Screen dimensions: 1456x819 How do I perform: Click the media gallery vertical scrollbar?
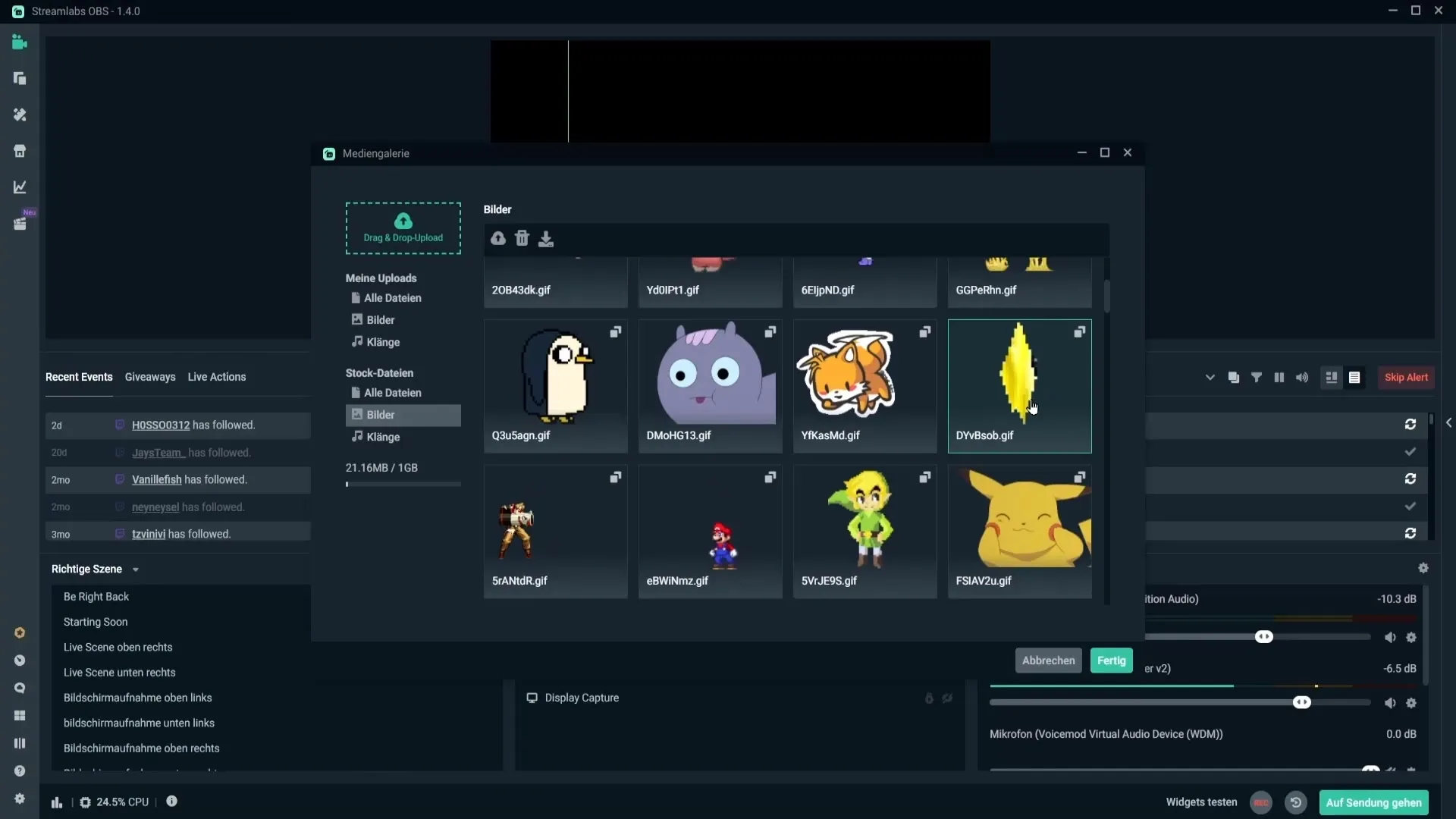point(1107,297)
